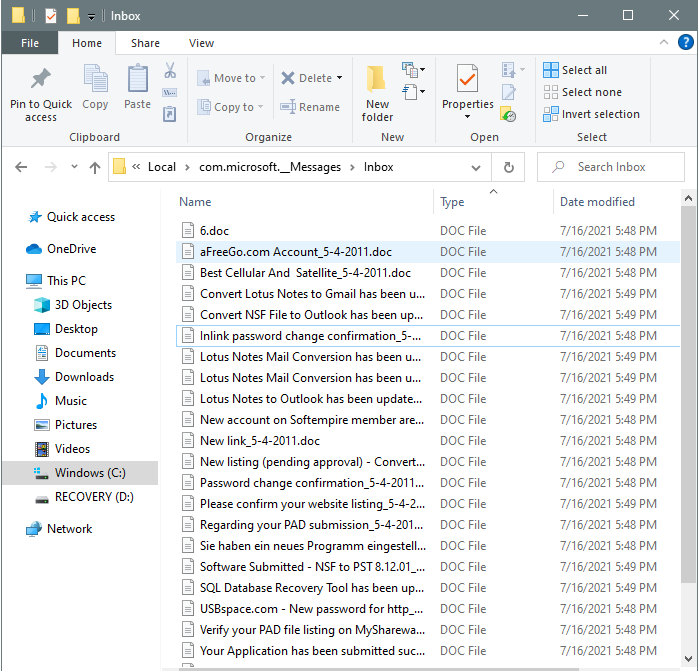The image size is (698, 671).
Task: Click the Music note icon
Action: pos(42,401)
